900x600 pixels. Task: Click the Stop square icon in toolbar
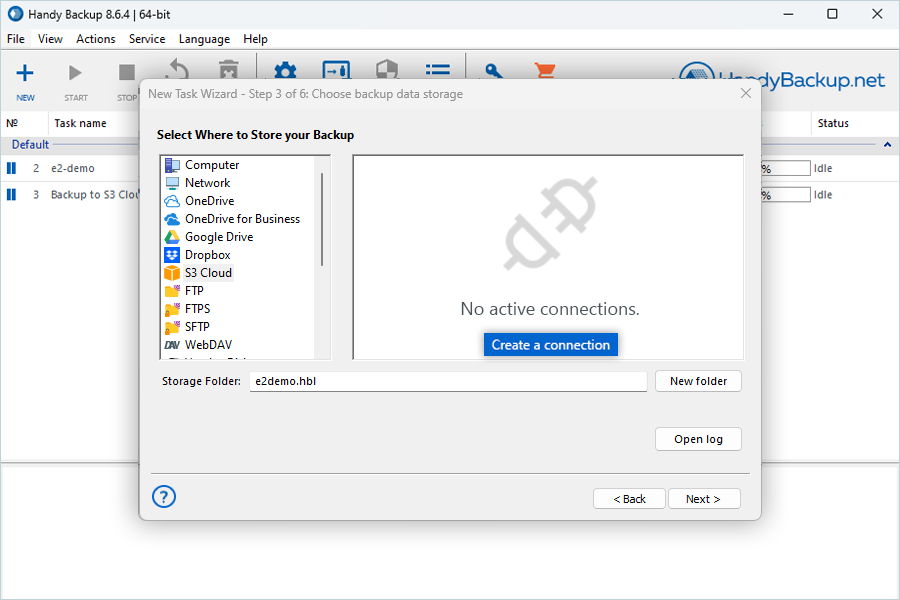pyautogui.click(x=126, y=73)
